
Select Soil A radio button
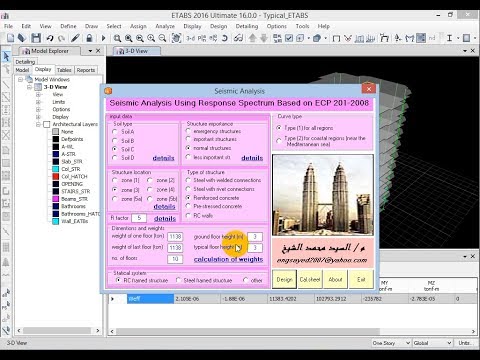[115, 132]
